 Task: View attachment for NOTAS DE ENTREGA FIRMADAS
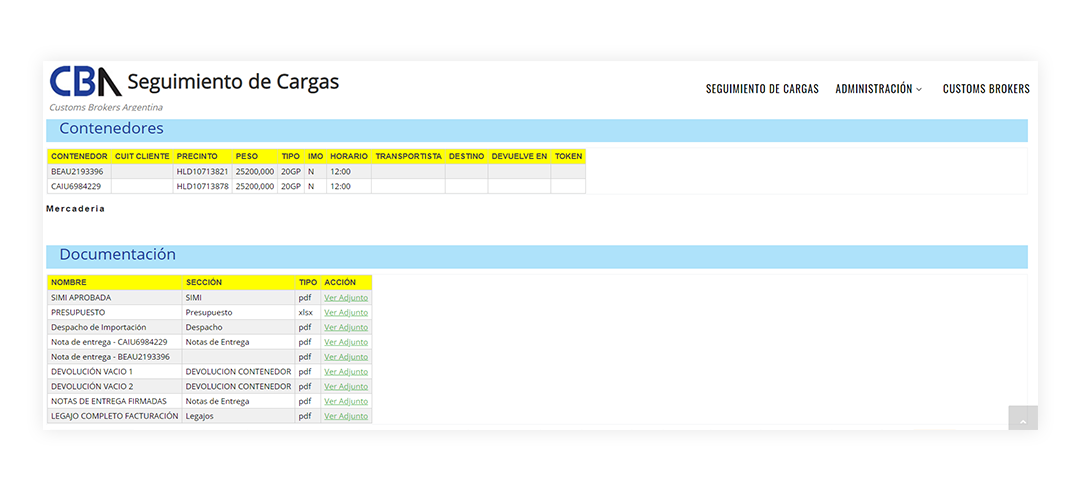pyautogui.click(x=346, y=401)
